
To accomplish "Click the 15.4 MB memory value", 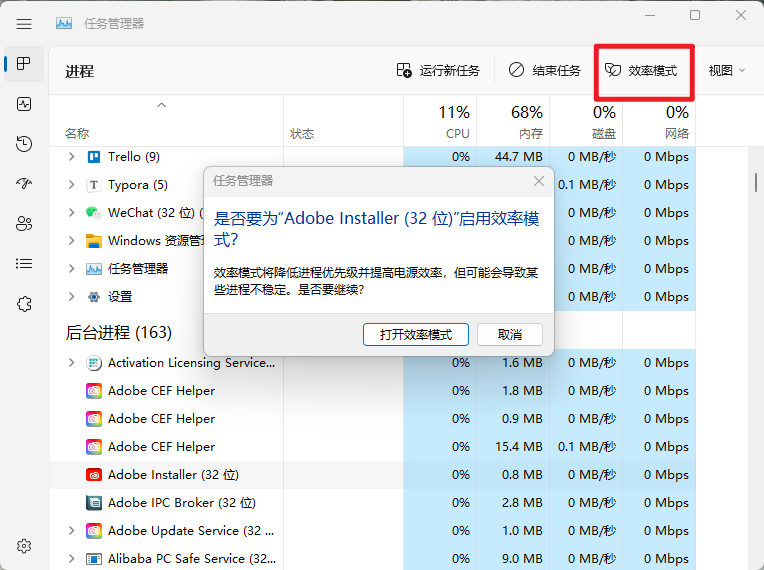I will tap(518, 447).
